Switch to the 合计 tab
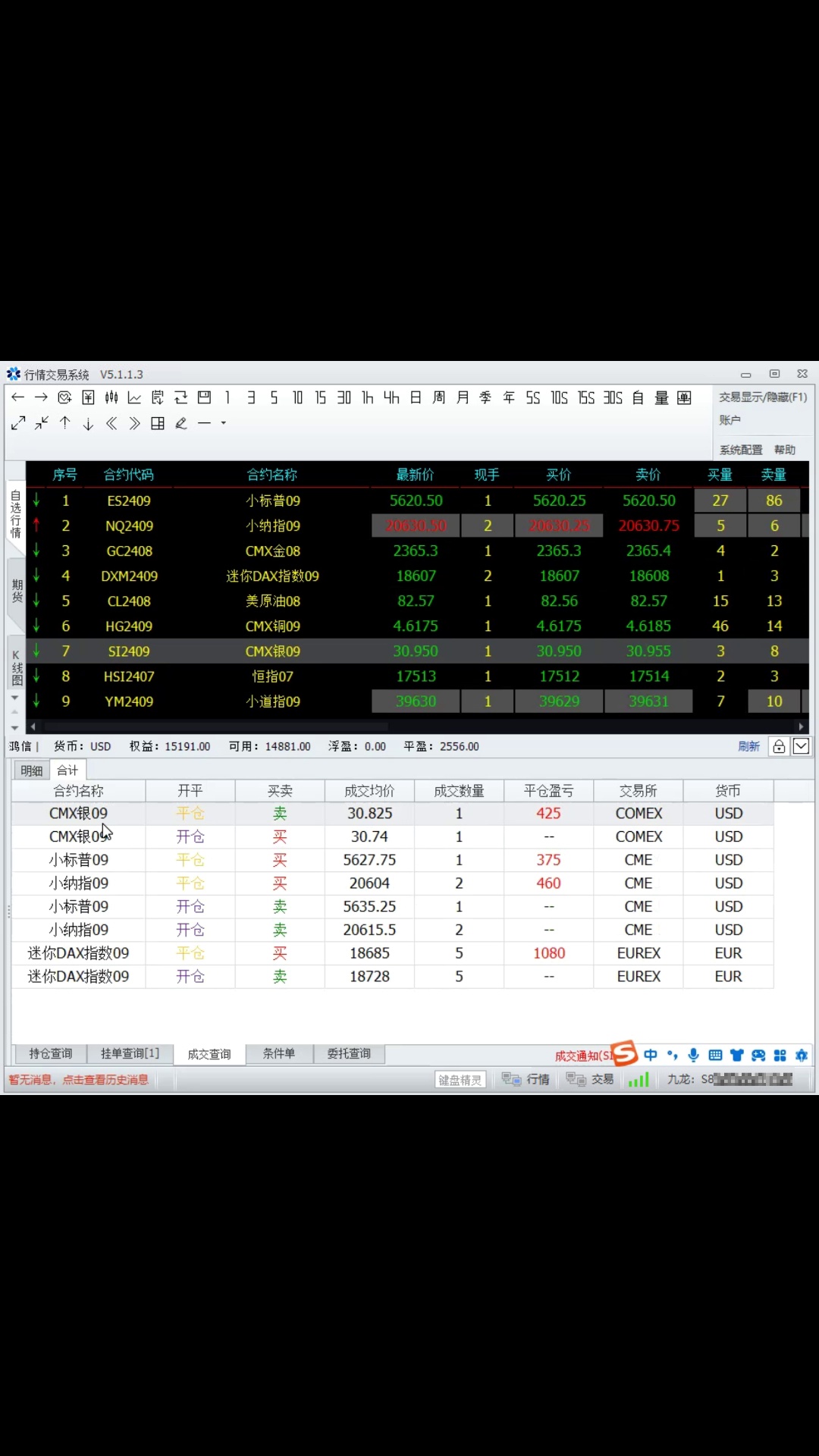The image size is (819, 1456). [67, 770]
